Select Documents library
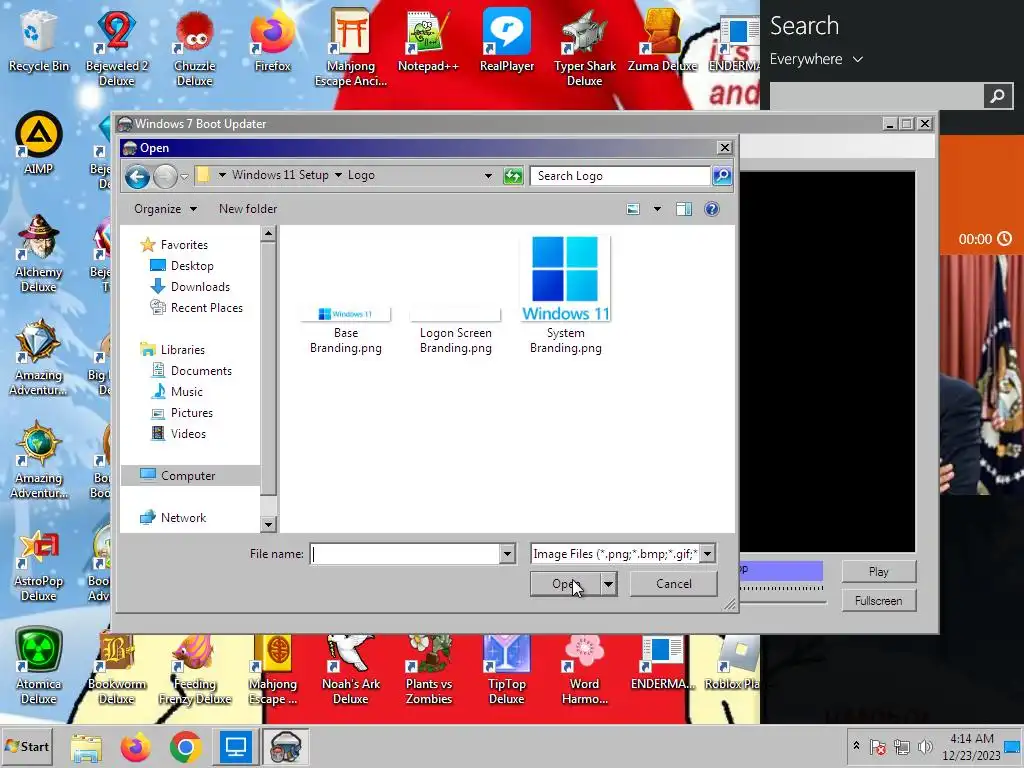This screenshot has width=1024, height=768. pyautogui.click(x=200, y=371)
